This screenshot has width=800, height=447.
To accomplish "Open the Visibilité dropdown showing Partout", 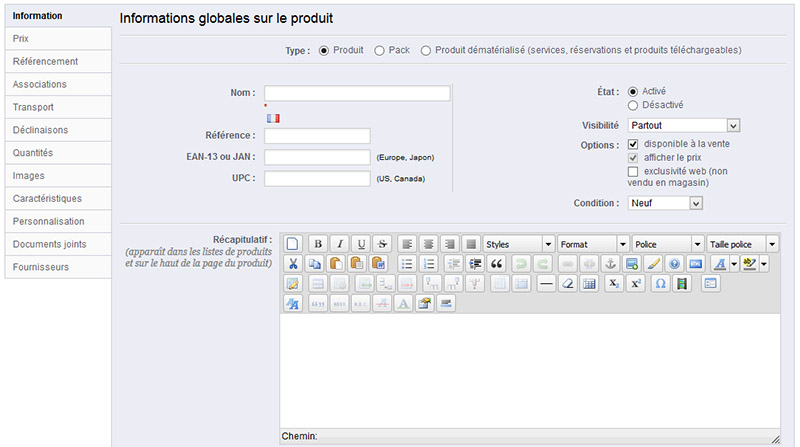I will 684,126.
